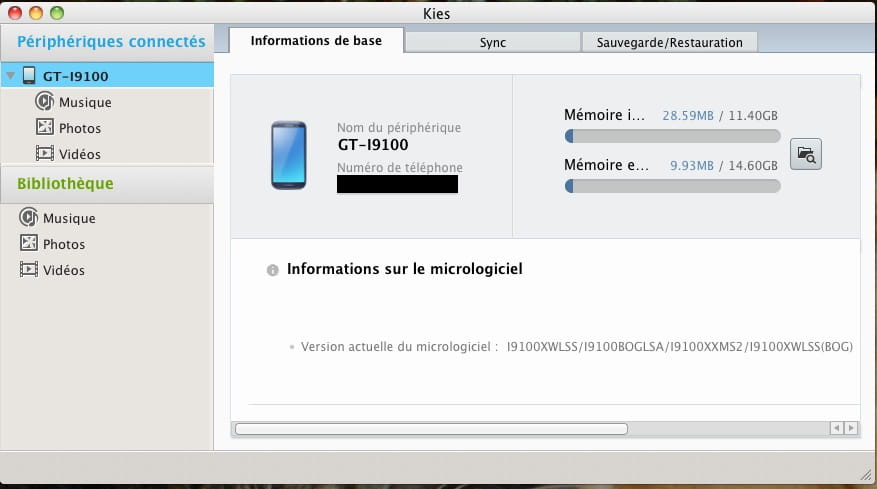Open device Musique icon under GT-I9100
877x489 pixels.
point(45,102)
